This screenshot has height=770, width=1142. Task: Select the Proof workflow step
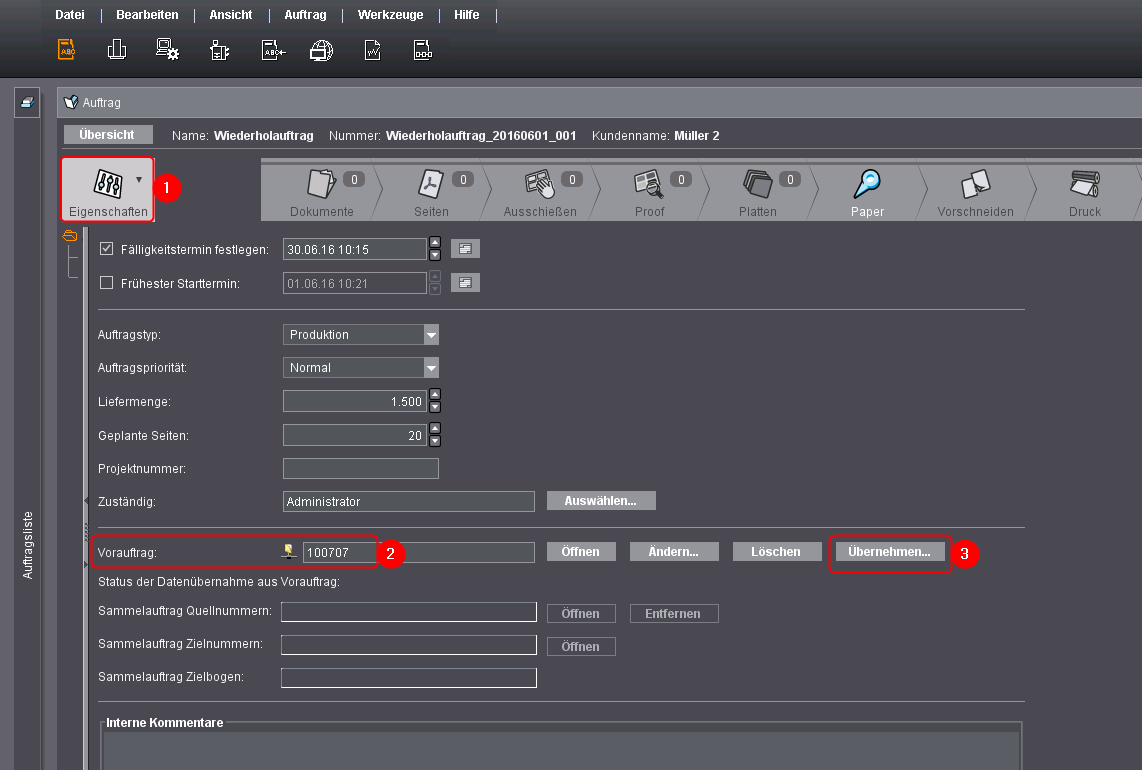coord(649,192)
